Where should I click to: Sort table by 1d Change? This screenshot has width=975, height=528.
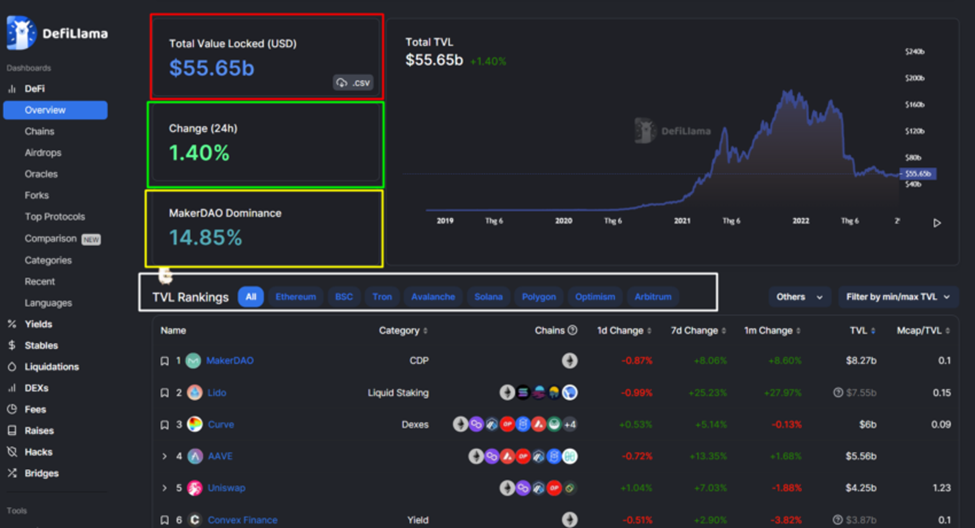[x=624, y=330]
